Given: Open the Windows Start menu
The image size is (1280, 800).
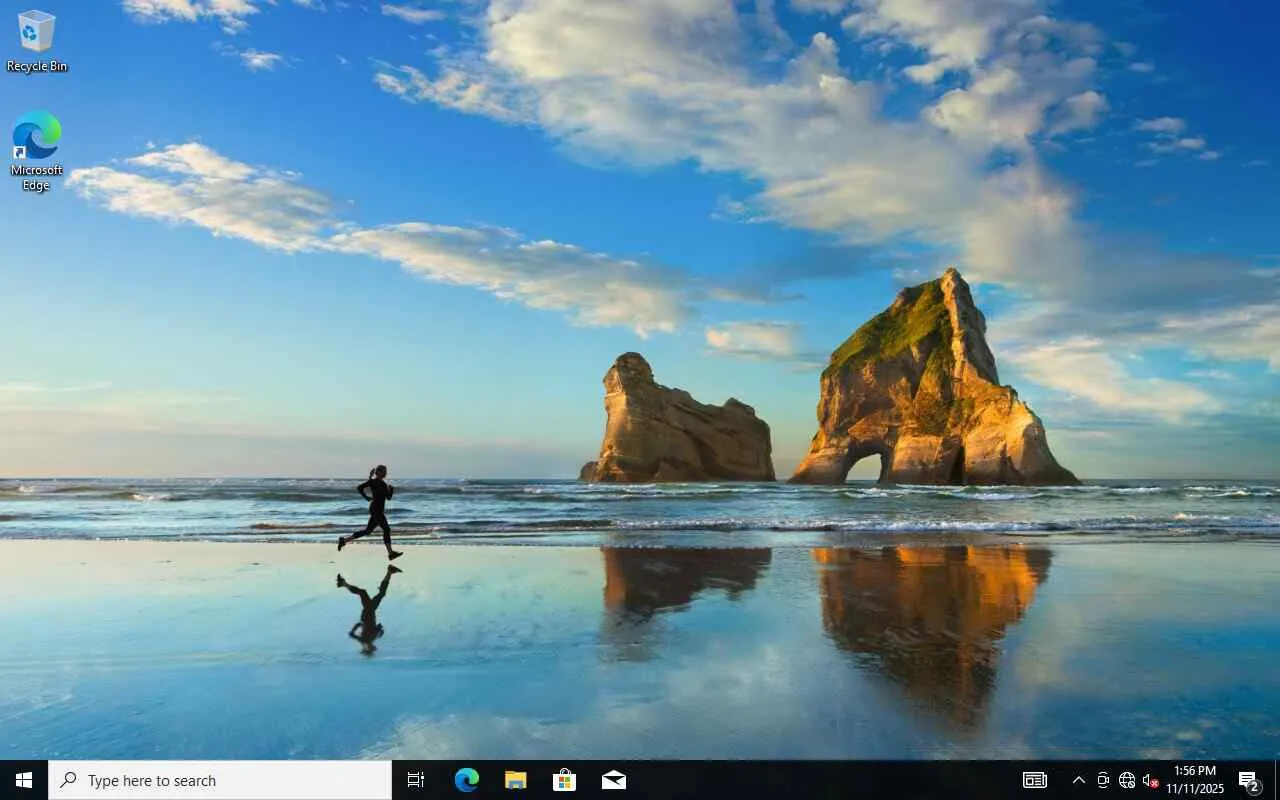Looking at the screenshot, I should pyautogui.click(x=24, y=780).
